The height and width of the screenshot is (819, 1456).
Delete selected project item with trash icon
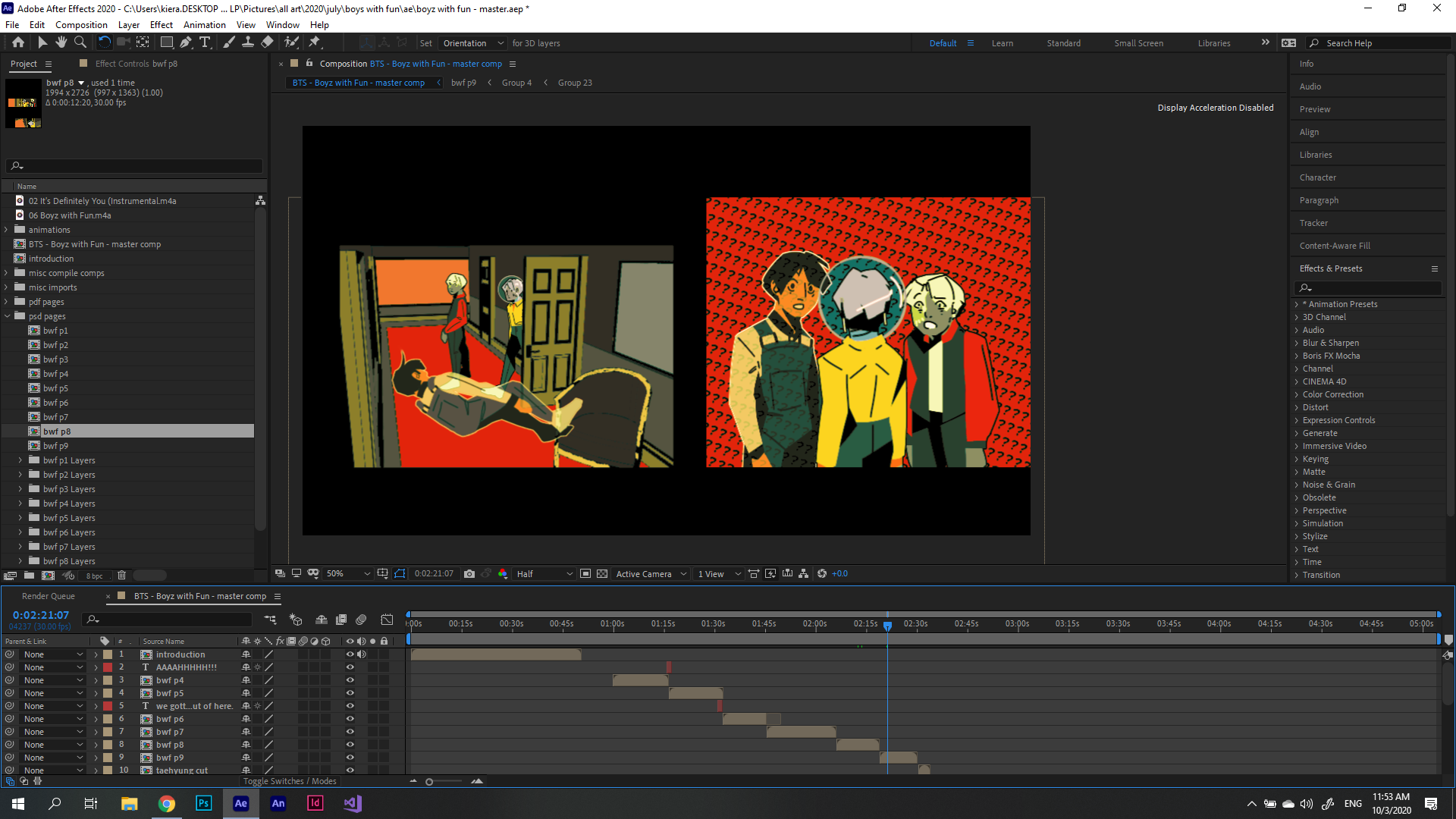(121, 576)
